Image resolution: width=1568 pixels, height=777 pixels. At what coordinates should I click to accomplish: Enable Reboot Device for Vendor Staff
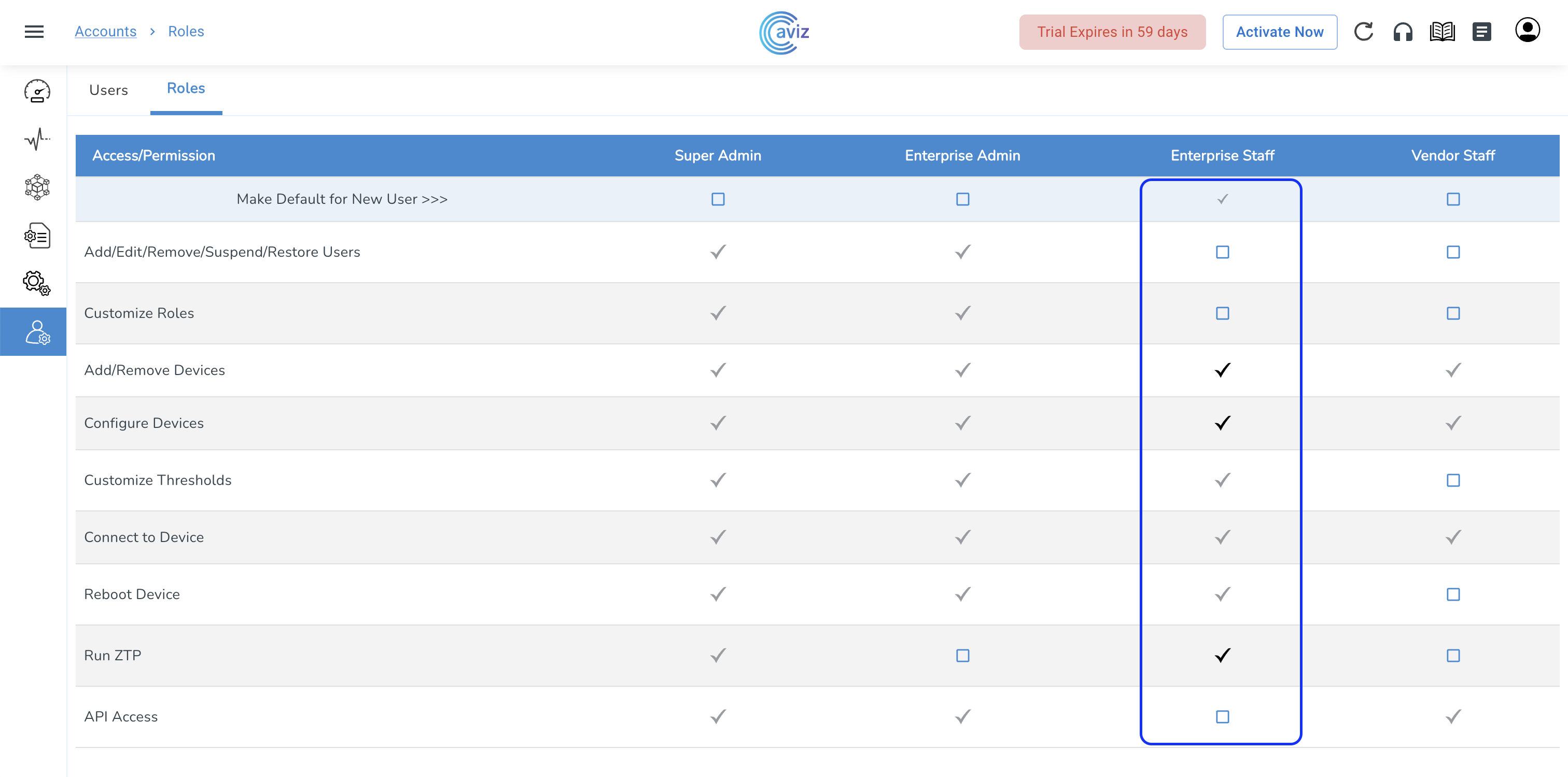point(1453,594)
